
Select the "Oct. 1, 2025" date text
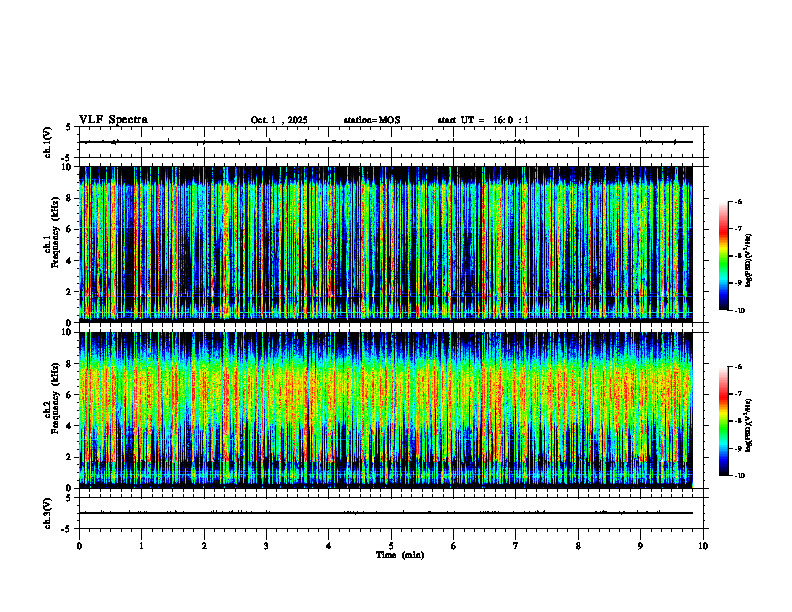point(279,120)
